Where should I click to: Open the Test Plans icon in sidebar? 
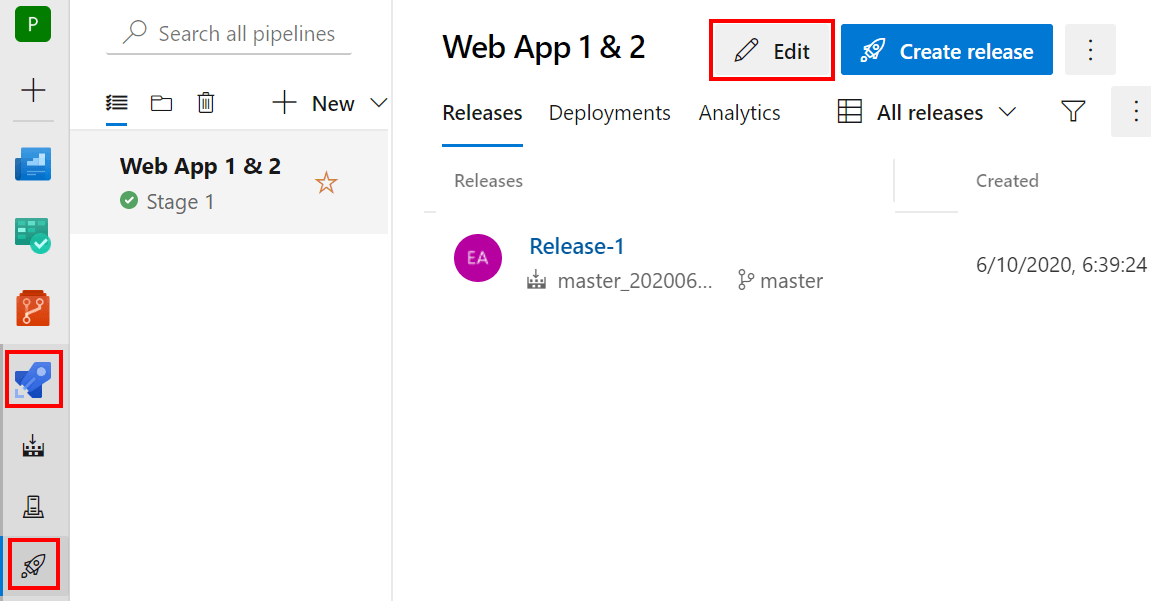coord(33,236)
